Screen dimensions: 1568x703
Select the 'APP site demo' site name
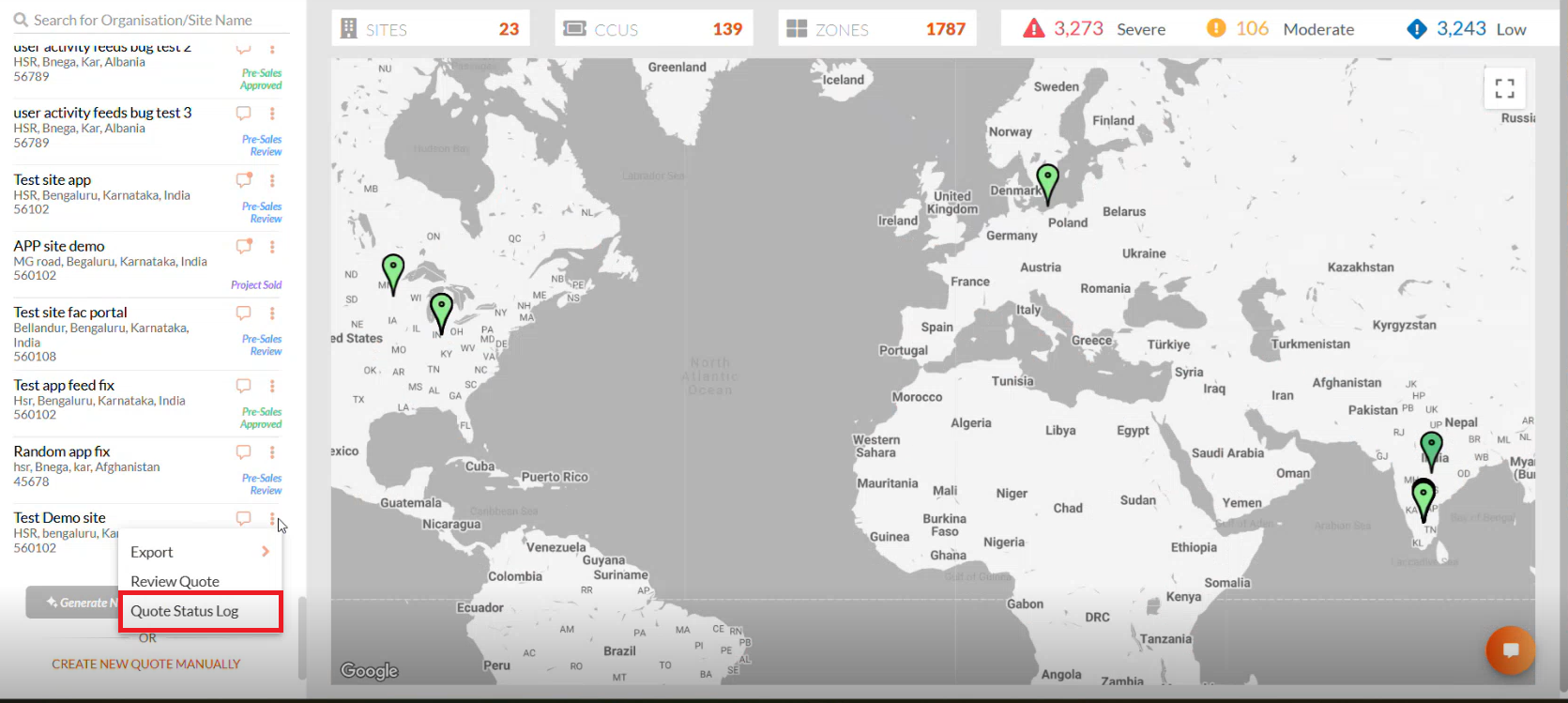pos(59,246)
